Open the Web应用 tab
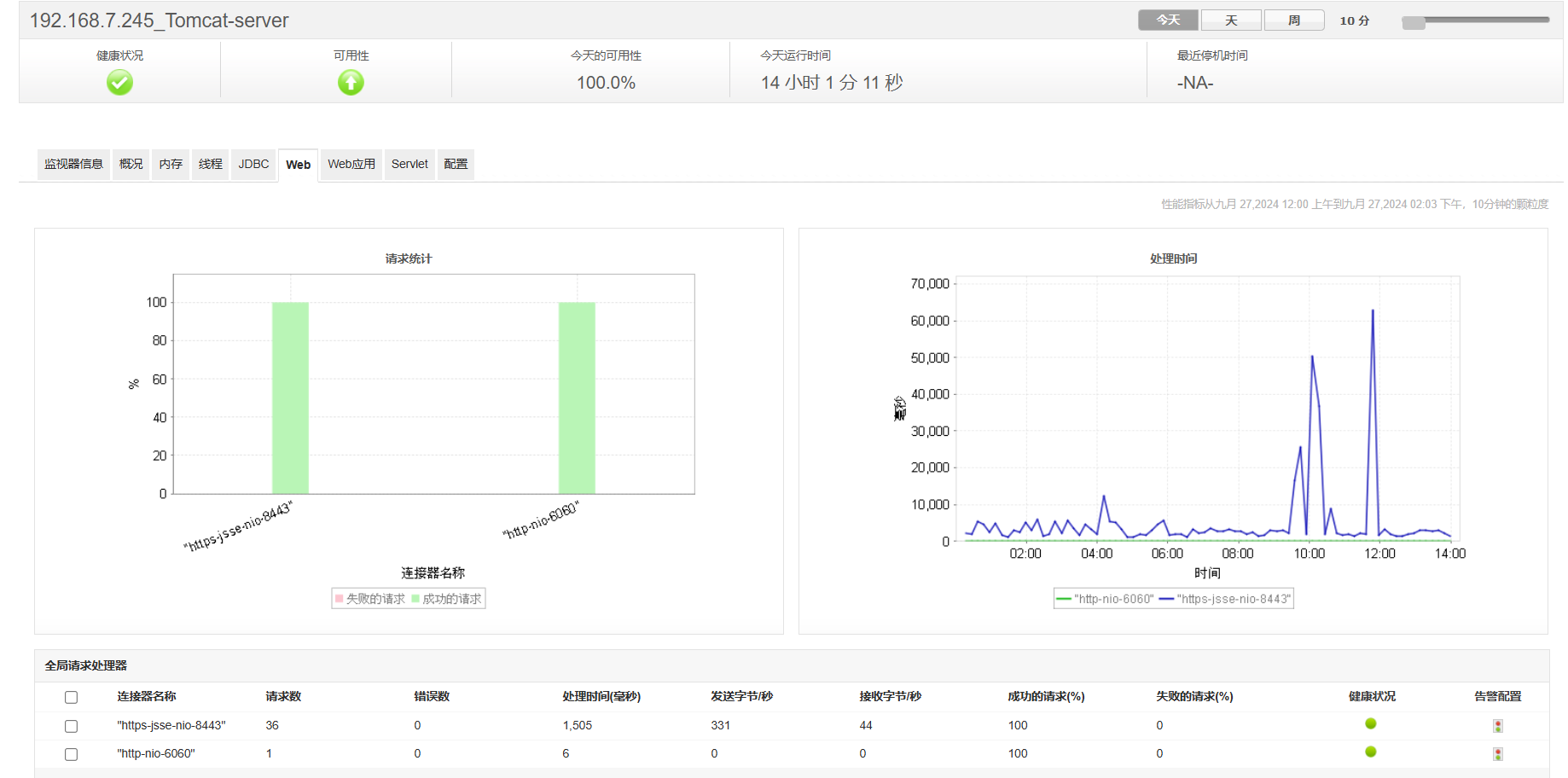This screenshot has width=1568, height=778. point(351,164)
